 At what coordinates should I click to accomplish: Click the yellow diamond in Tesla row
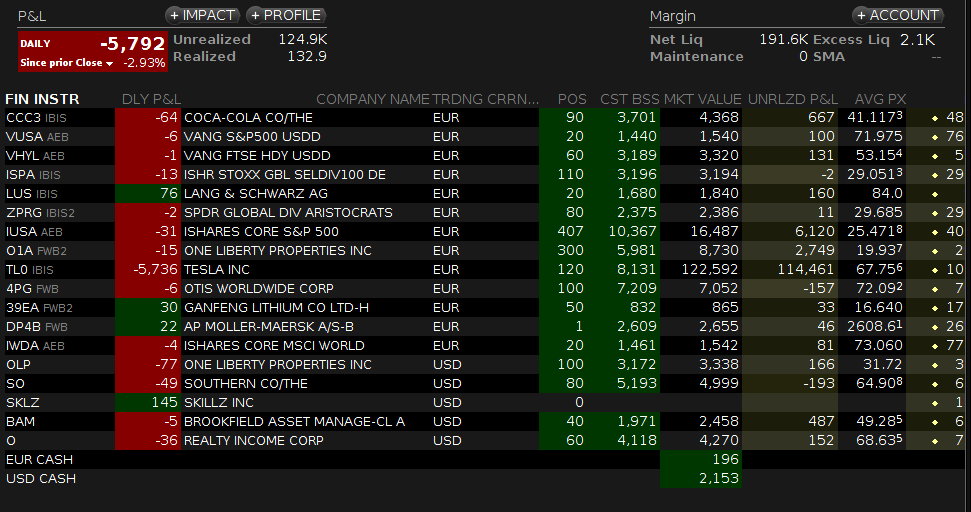(934, 270)
